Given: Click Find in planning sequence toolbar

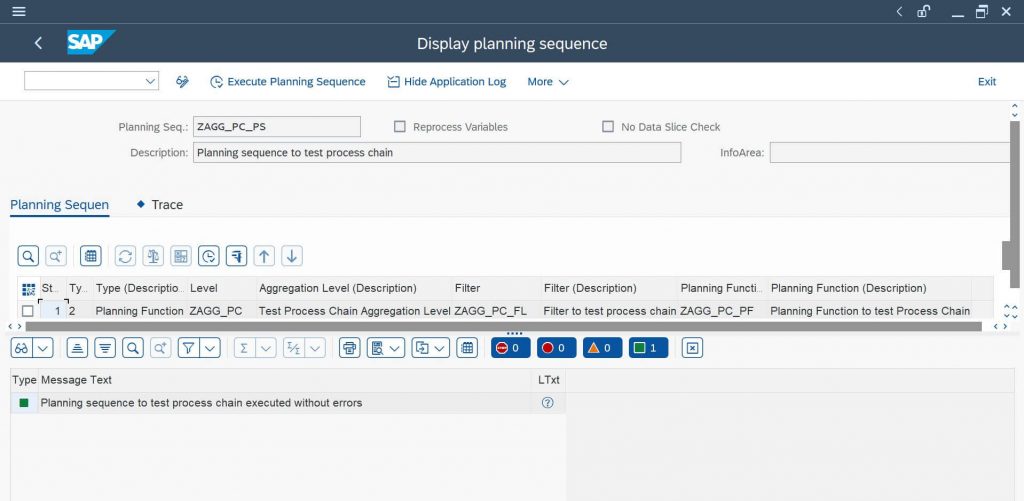Looking at the screenshot, I should 28,256.
